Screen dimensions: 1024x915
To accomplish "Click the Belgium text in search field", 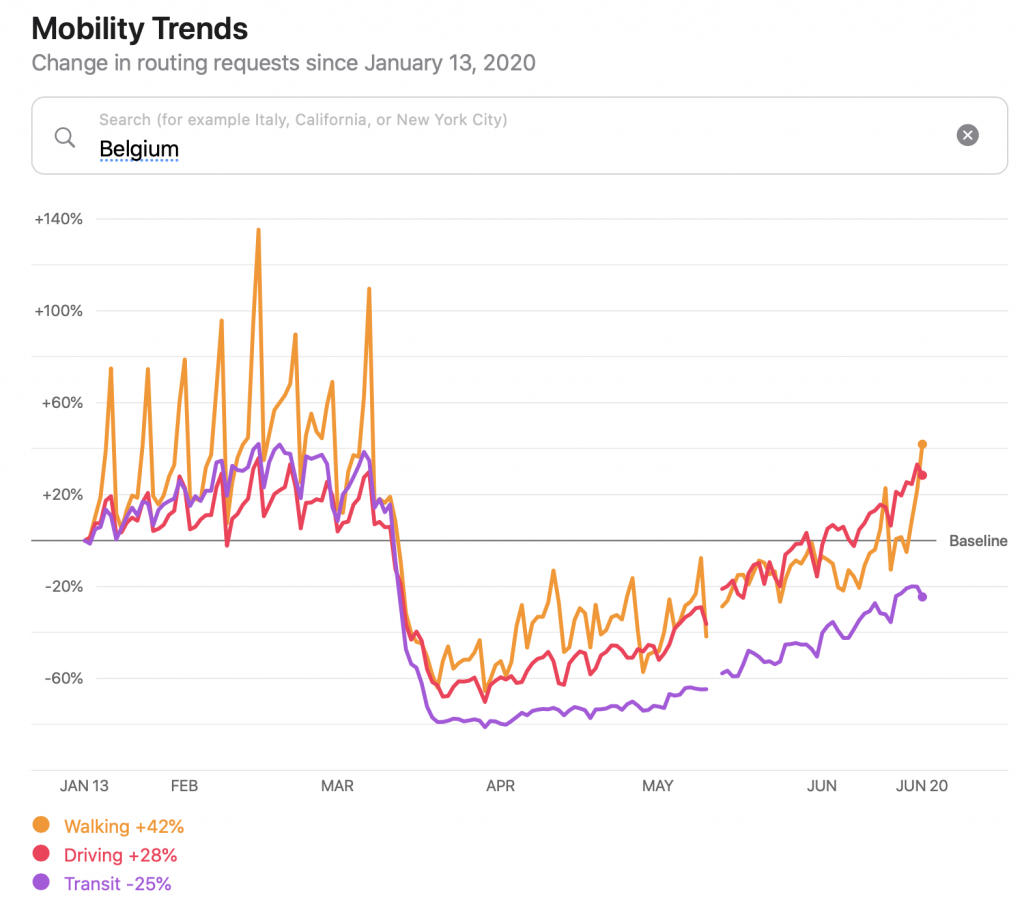I will point(139,150).
